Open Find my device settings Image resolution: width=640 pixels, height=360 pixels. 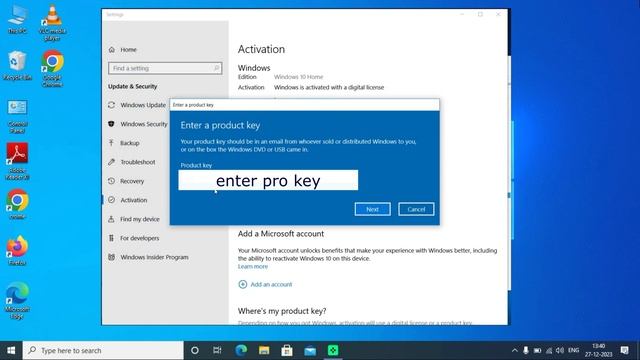click(x=140, y=219)
